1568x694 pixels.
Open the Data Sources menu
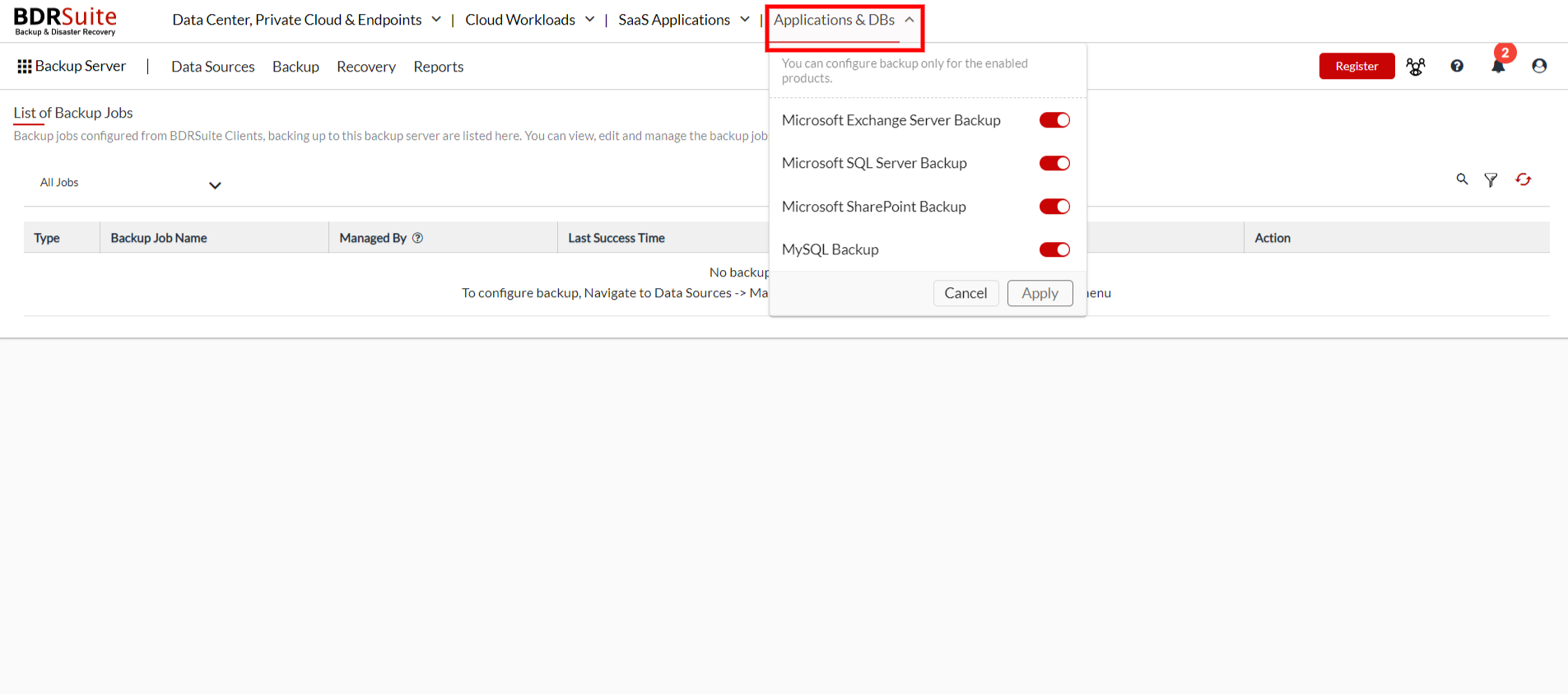(213, 67)
